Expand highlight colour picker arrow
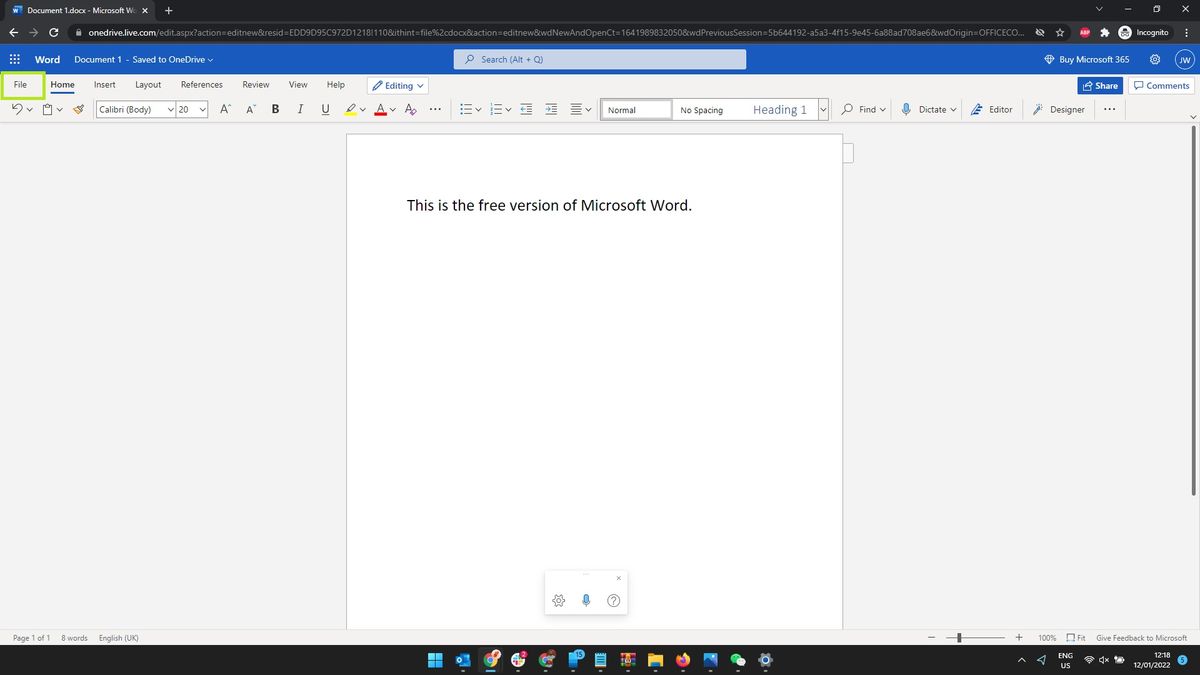This screenshot has width=1200, height=675. [x=362, y=110]
